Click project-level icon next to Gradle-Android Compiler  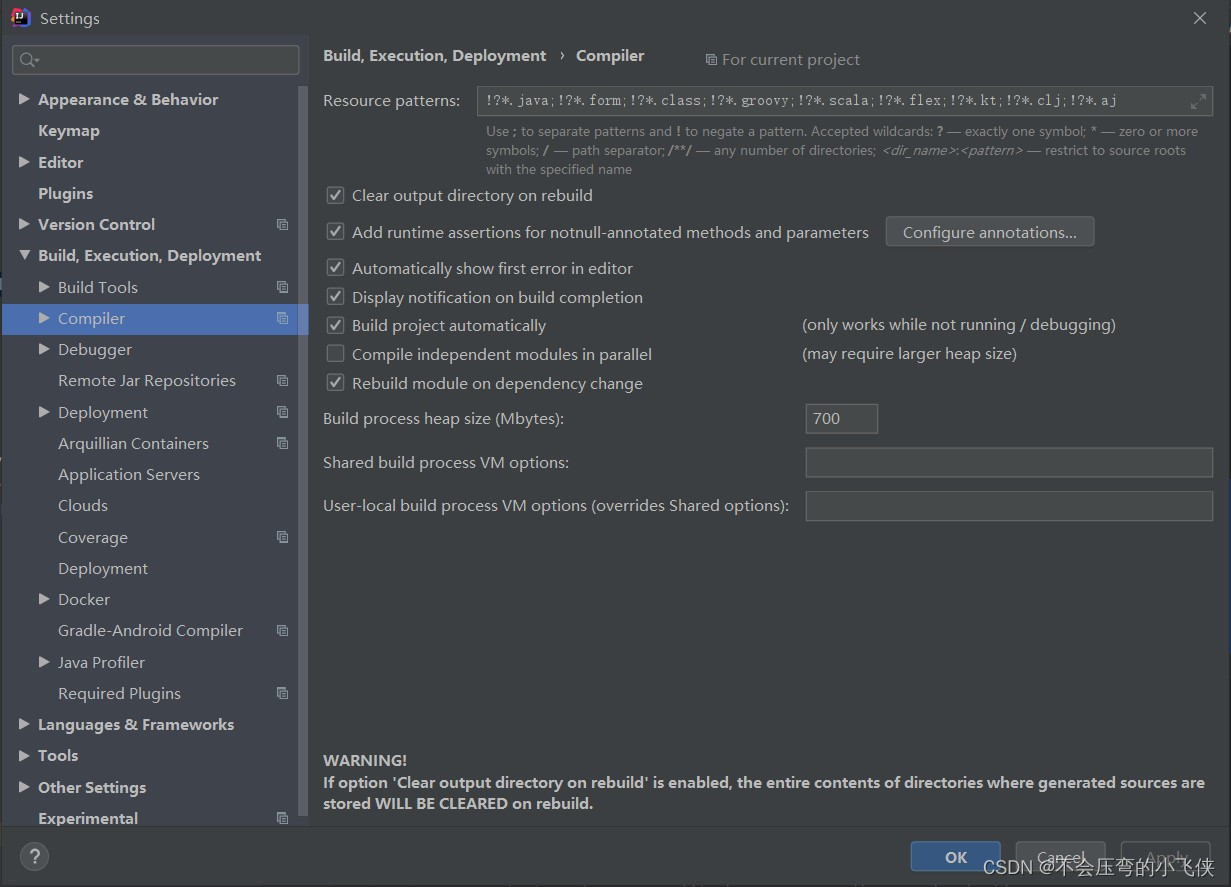(x=282, y=631)
